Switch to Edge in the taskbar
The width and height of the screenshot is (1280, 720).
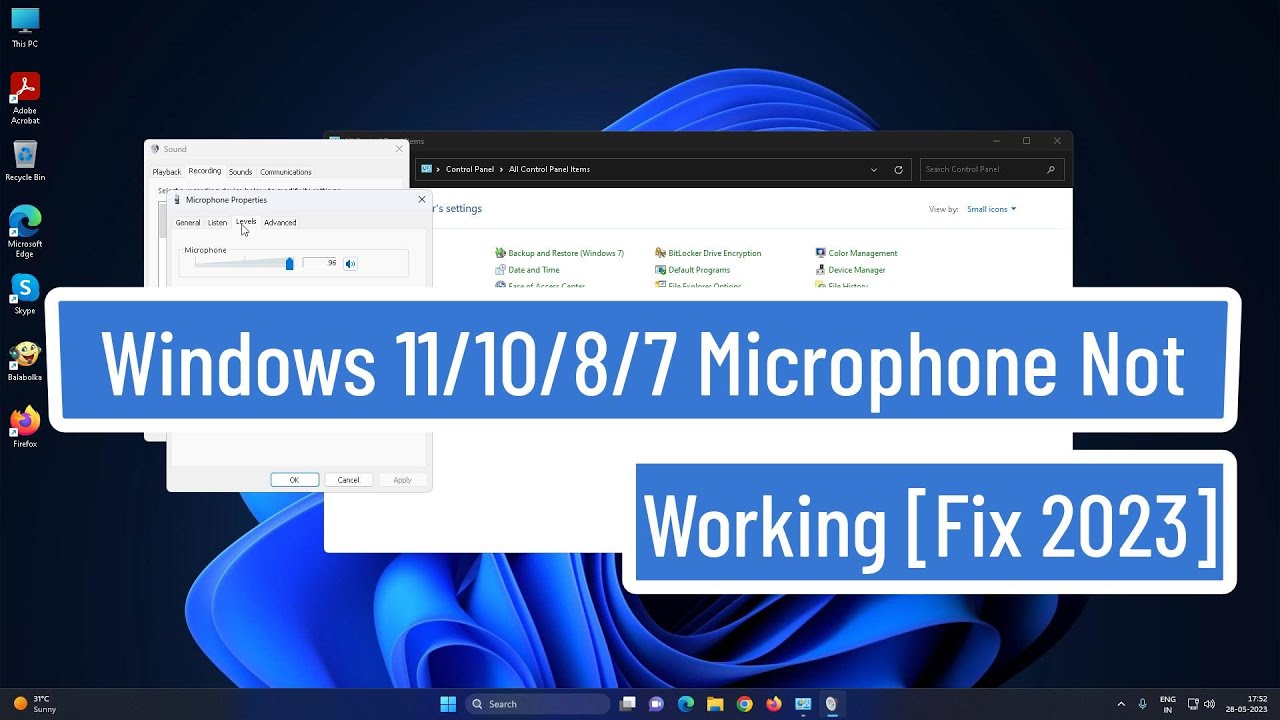pyautogui.click(x=686, y=704)
